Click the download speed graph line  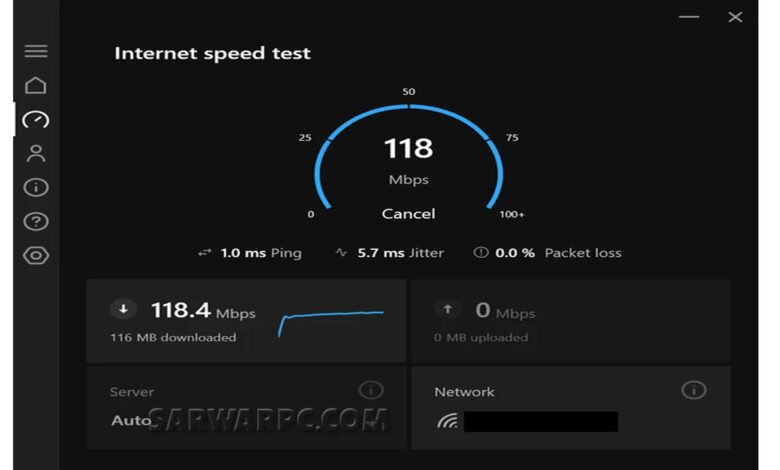pyautogui.click(x=331, y=323)
